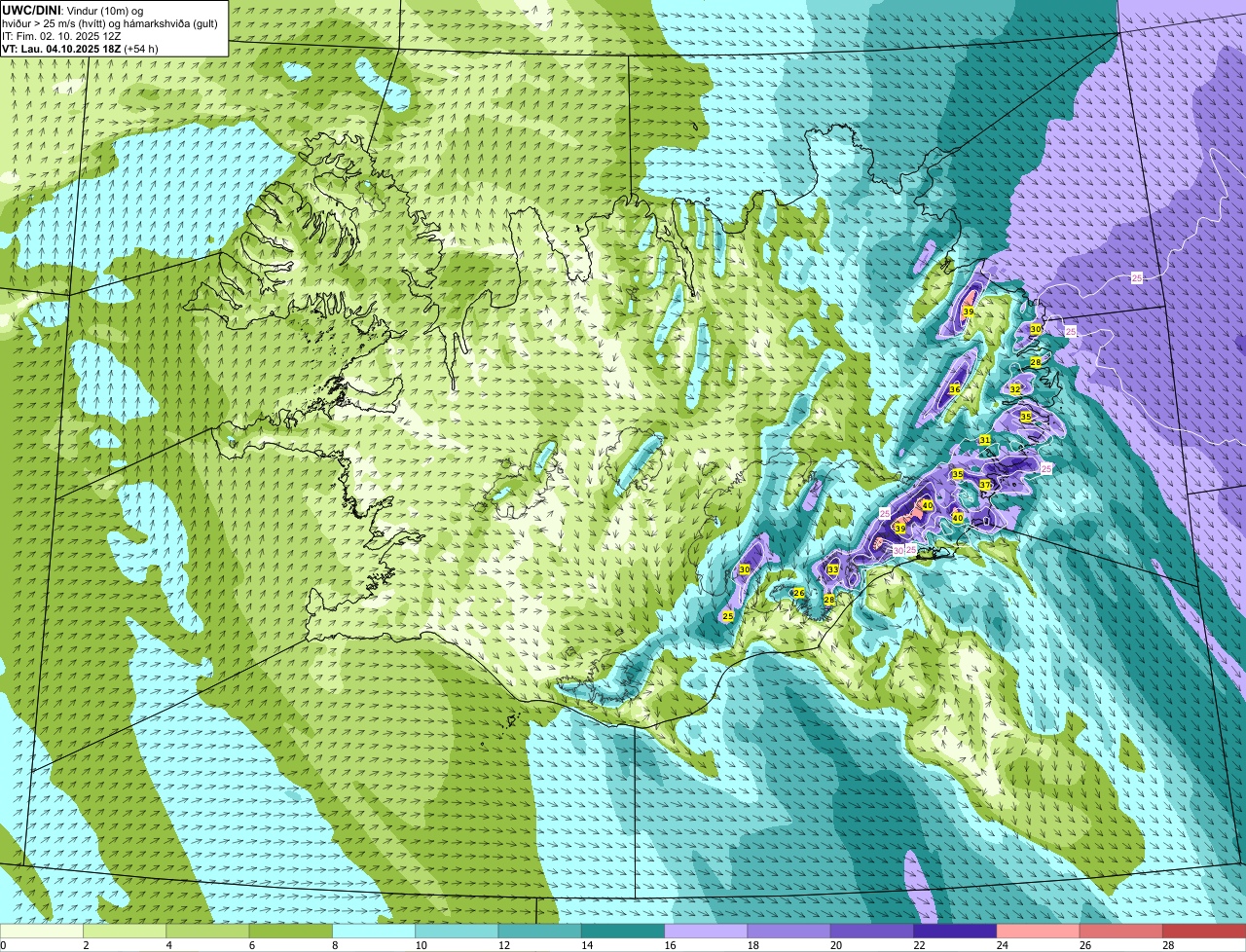
Task: Click the 16–18 m/s lavender legend swatch
Action: (x=706, y=931)
